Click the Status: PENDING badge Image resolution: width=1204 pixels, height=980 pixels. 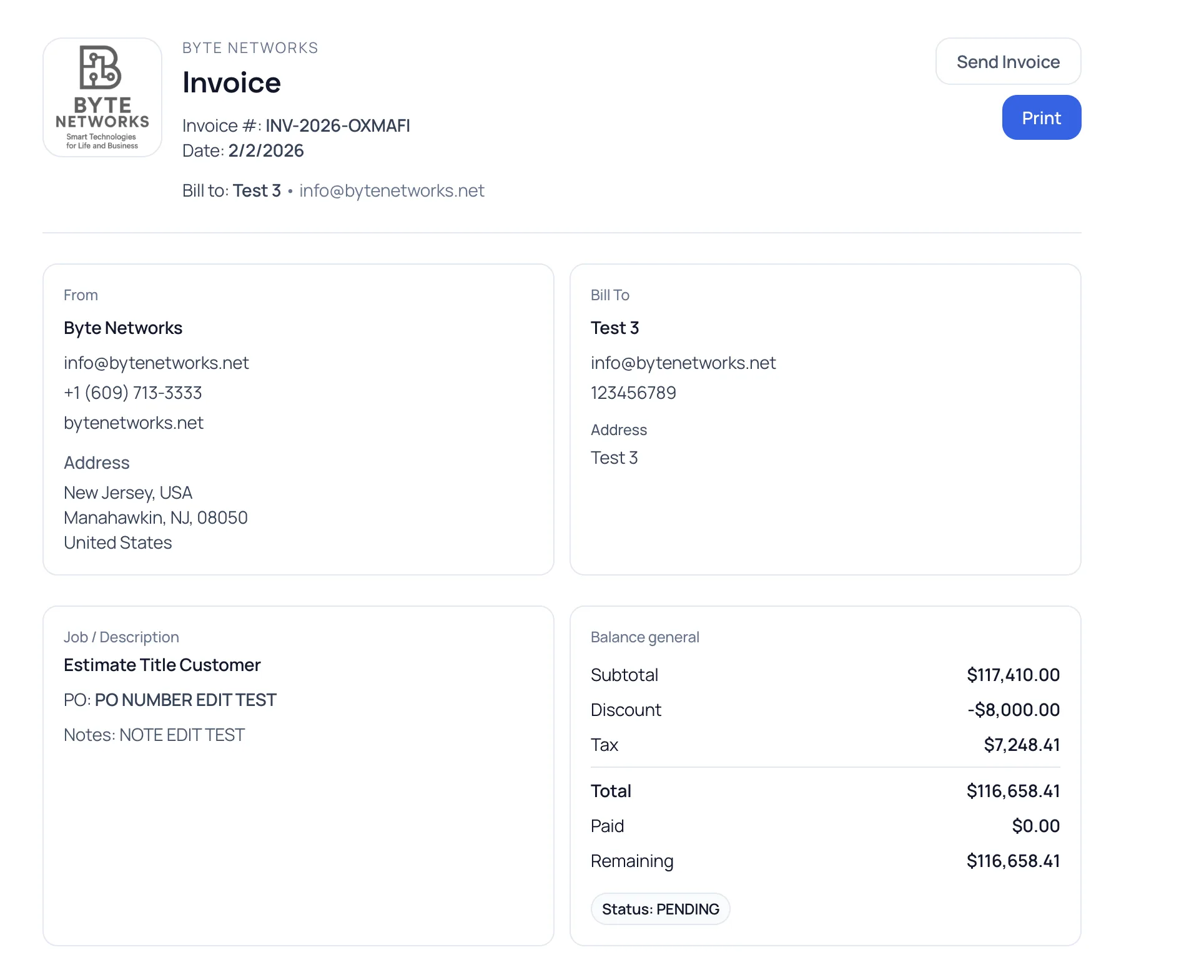[x=659, y=909]
